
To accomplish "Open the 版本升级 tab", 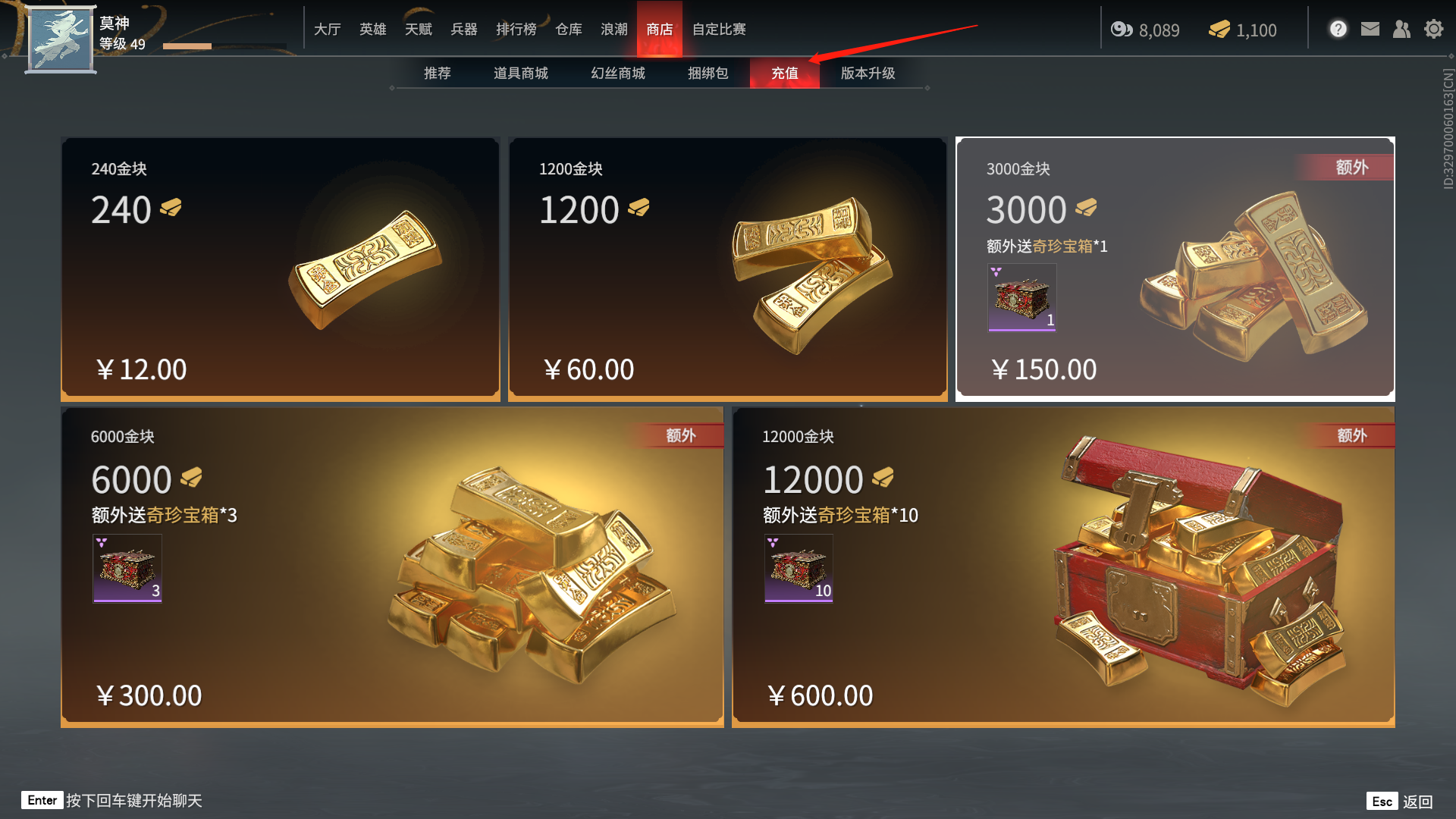I will tap(868, 73).
